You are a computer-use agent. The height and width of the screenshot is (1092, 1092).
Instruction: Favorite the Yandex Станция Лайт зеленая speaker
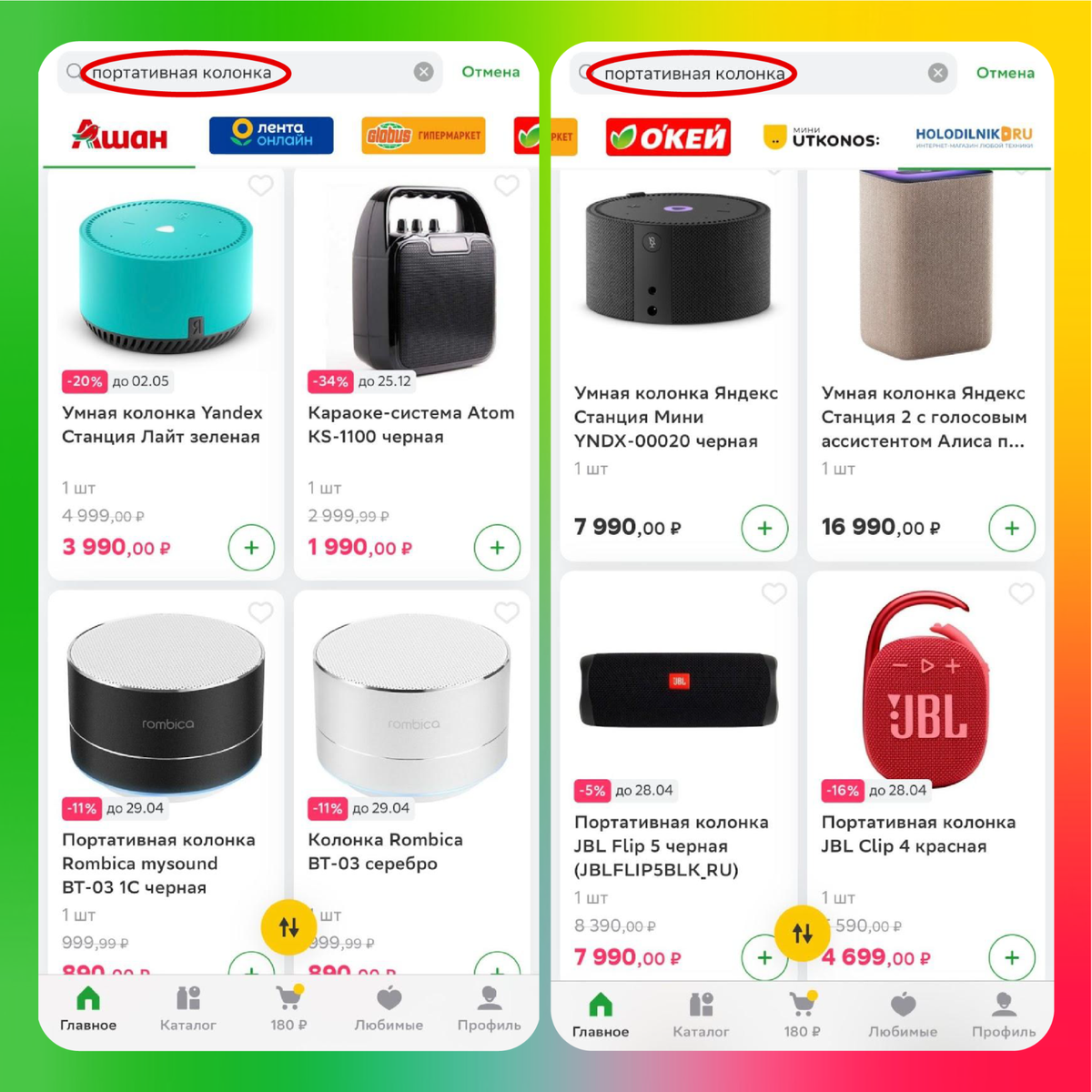click(261, 186)
